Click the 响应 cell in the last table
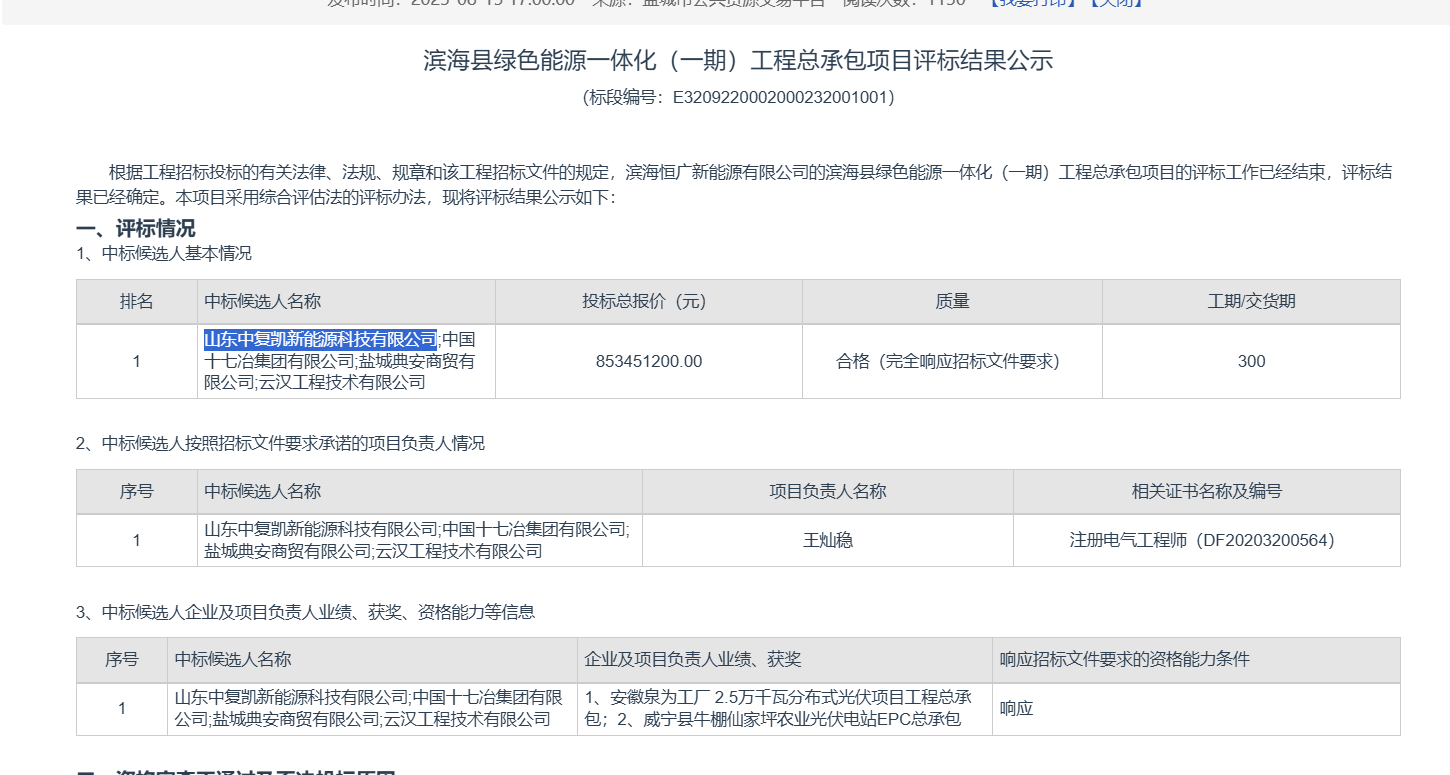This screenshot has width=1450, height=775. 1196,709
